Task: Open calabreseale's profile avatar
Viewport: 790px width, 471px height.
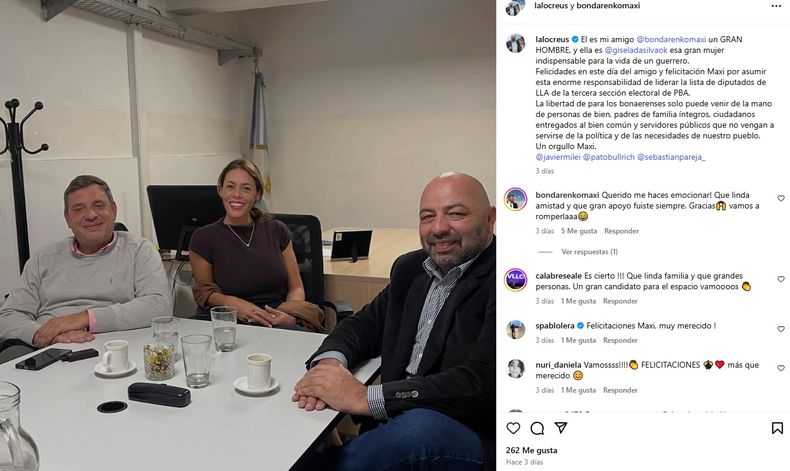Action: tap(515, 280)
